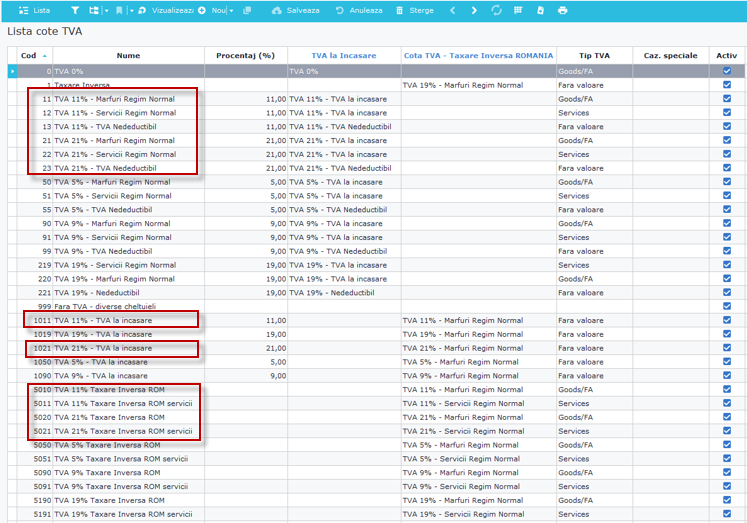Select row TVA 19% Taxare Inversa ROM servicii
The height and width of the screenshot is (523, 747).
[376, 514]
